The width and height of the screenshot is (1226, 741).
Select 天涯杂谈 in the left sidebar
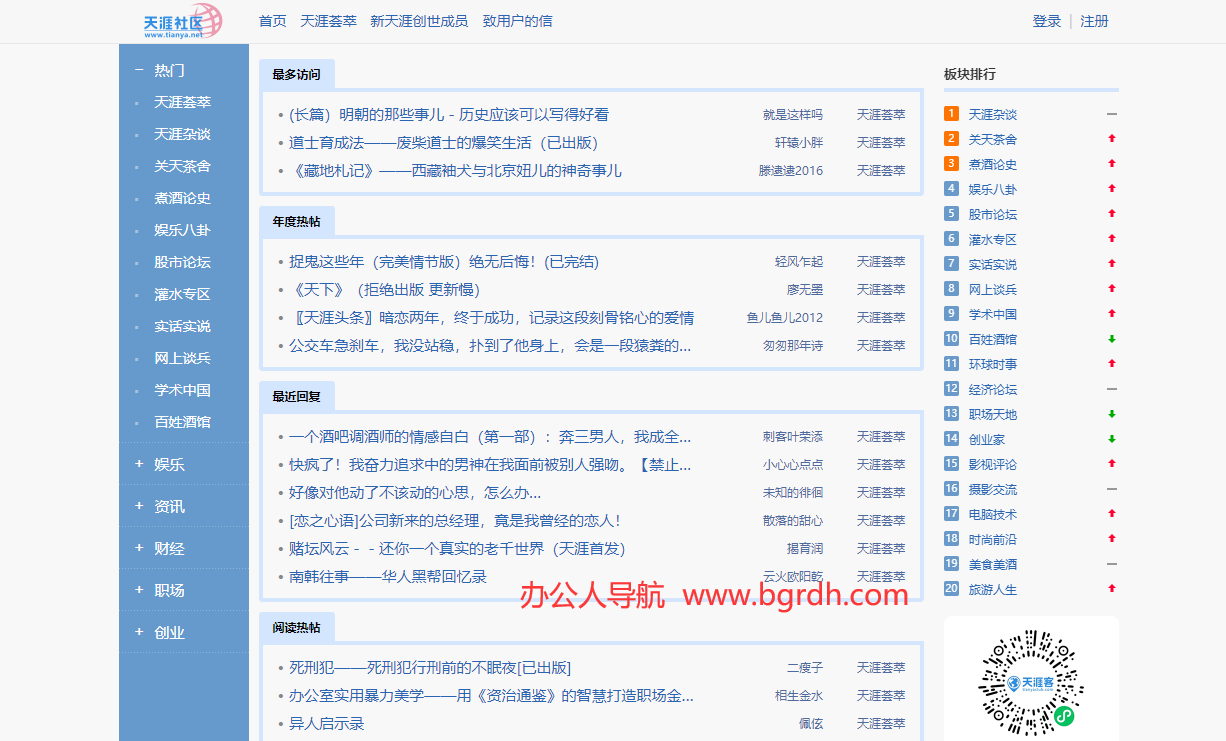pyautogui.click(x=182, y=134)
